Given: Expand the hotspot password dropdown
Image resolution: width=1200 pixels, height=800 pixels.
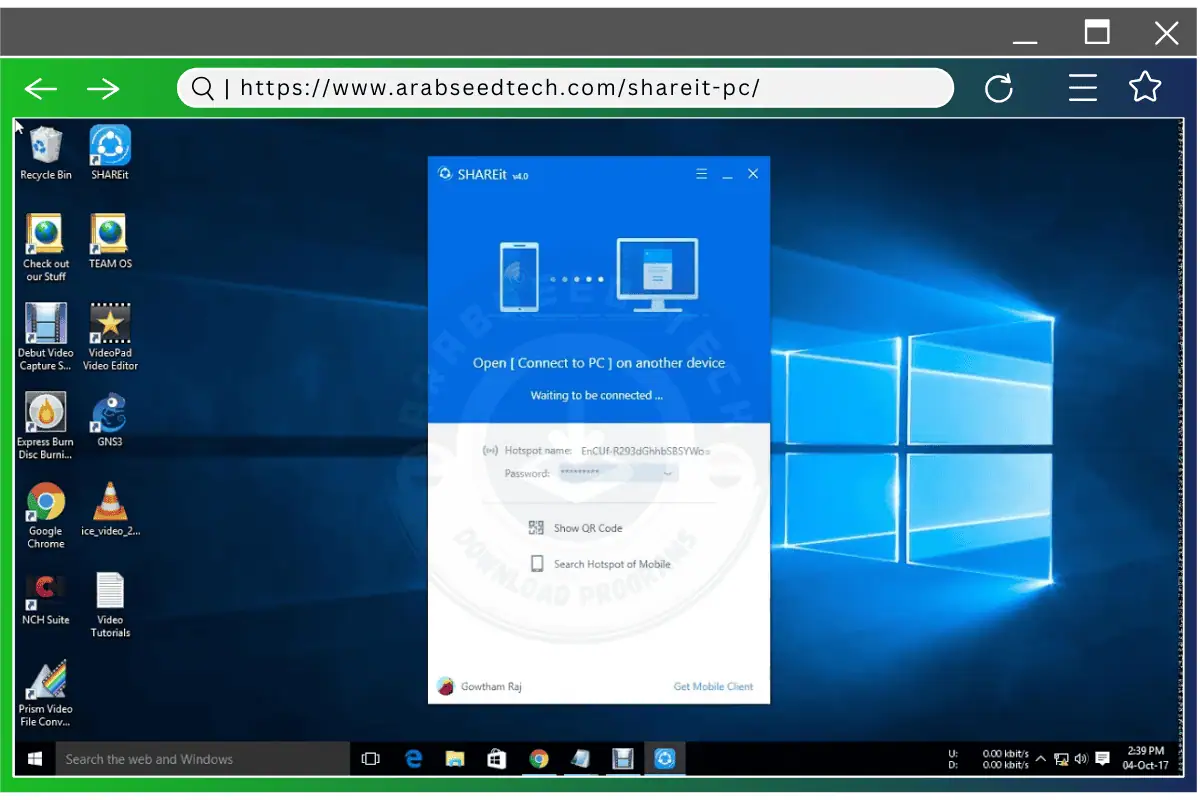Looking at the screenshot, I should [668, 473].
